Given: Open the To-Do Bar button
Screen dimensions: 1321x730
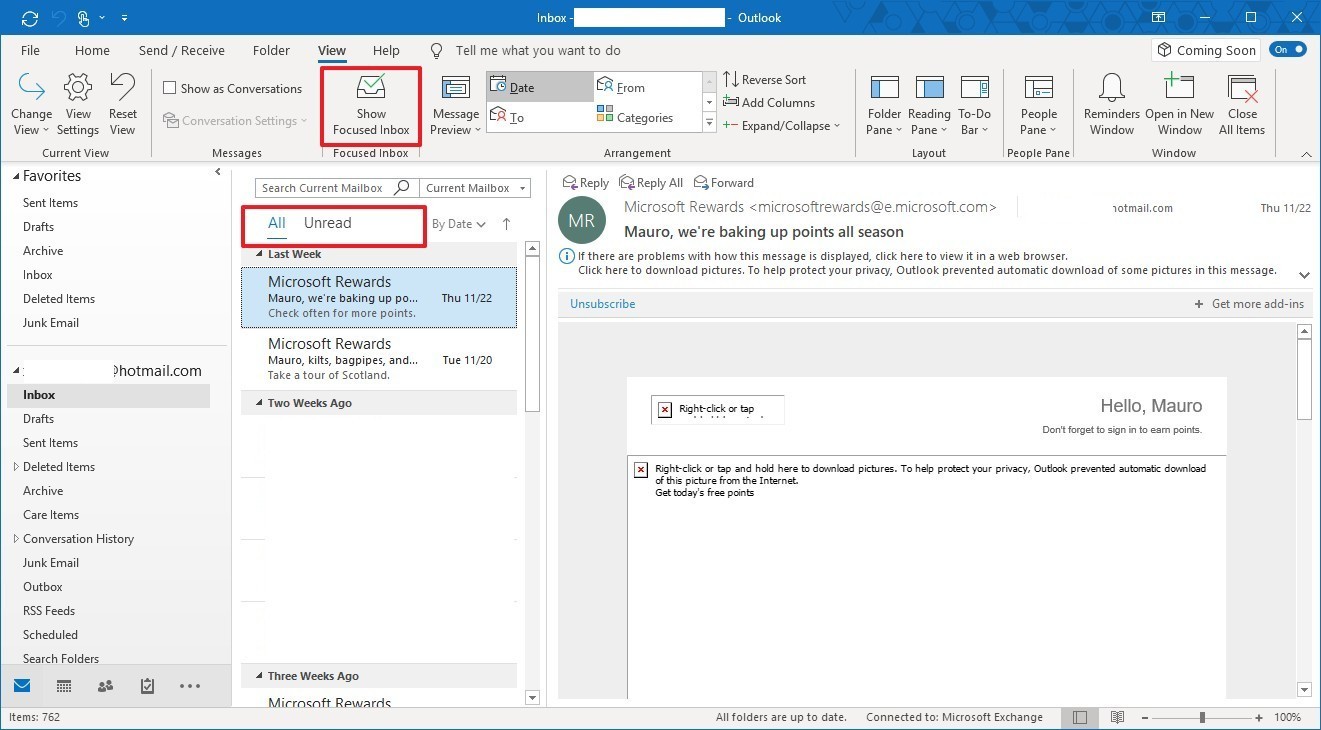Looking at the screenshot, I should click(974, 104).
